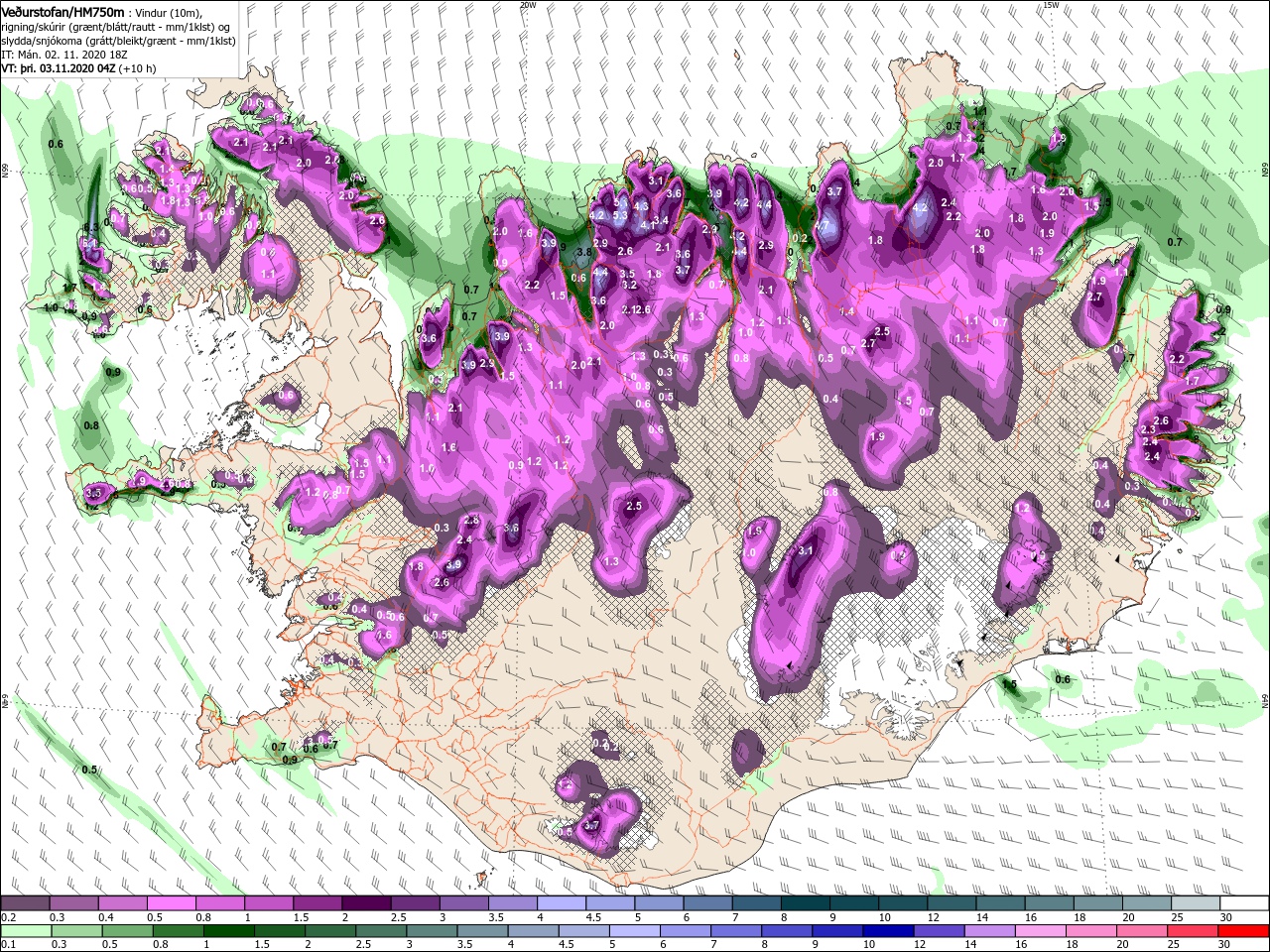This screenshot has width=1270, height=952.
Task: Select the palest green rain swatch at 0.1
Action: tap(26, 932)
